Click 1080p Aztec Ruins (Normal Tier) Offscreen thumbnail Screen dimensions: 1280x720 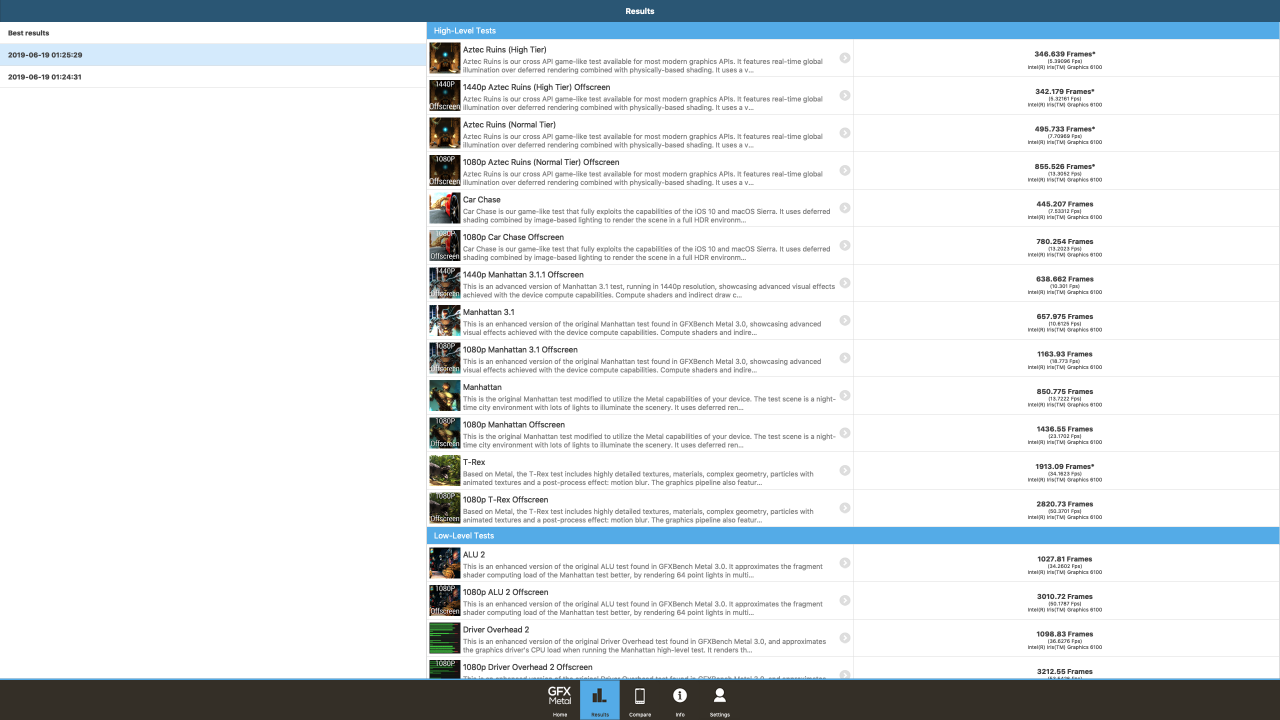pos(445,170)
